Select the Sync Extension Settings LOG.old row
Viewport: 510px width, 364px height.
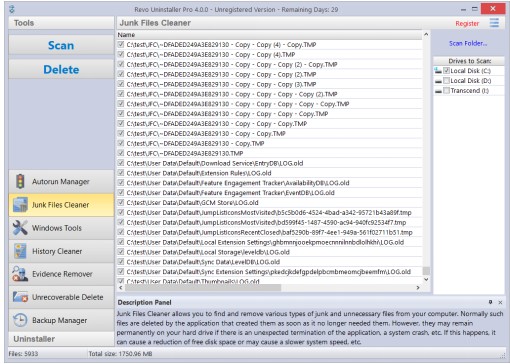click(269, 272)
